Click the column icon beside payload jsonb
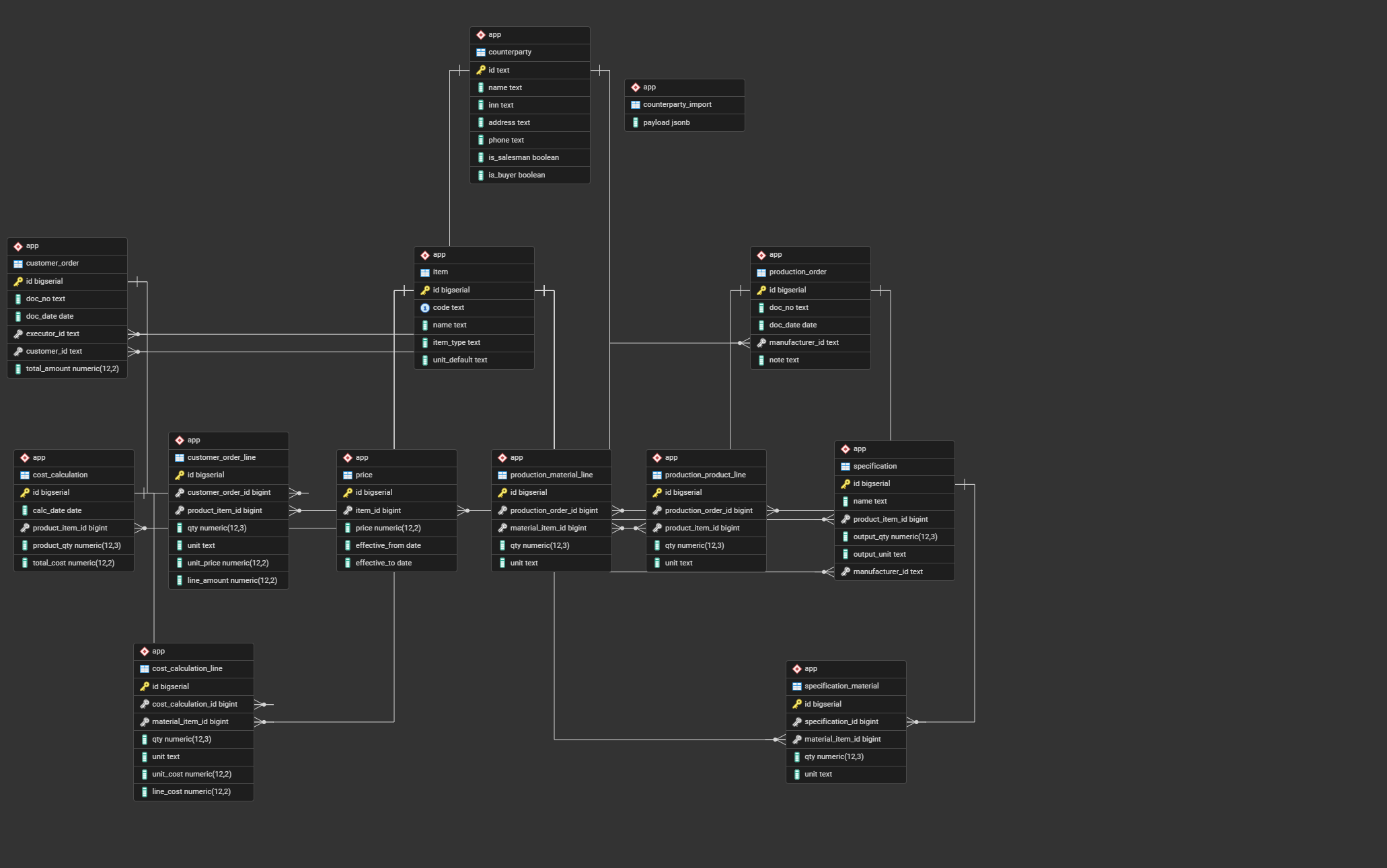 pyautogui.click(x=636, y=122)
